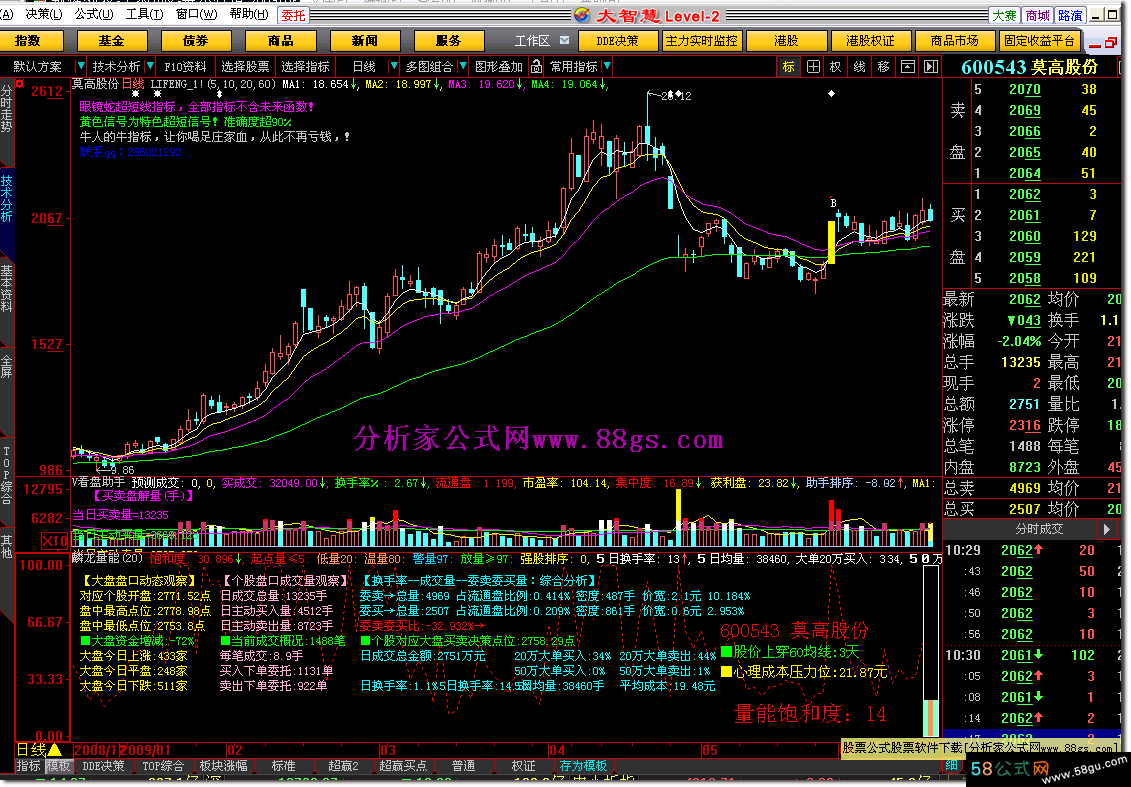Viewport: 1131px width, 787px height.
Task: Open the 决策(L) menu
Action: click(x=44, y=14)
